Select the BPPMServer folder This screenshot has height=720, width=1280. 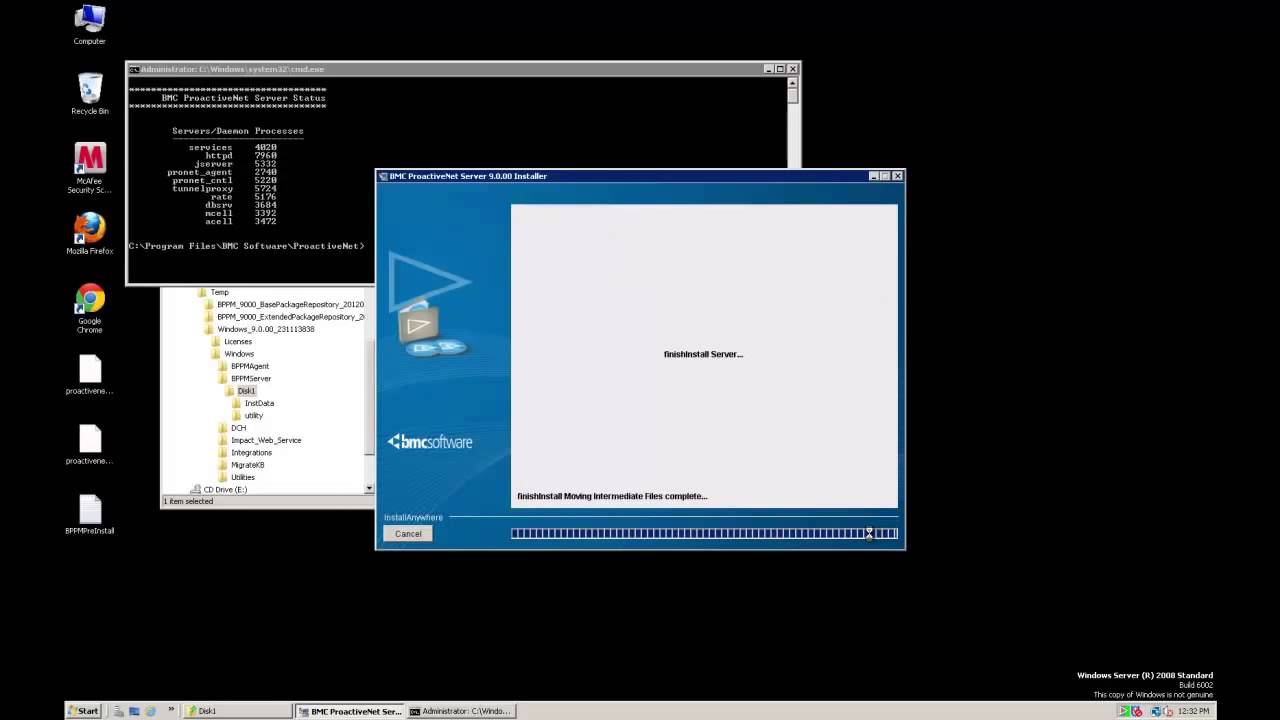tap(245, 379)
